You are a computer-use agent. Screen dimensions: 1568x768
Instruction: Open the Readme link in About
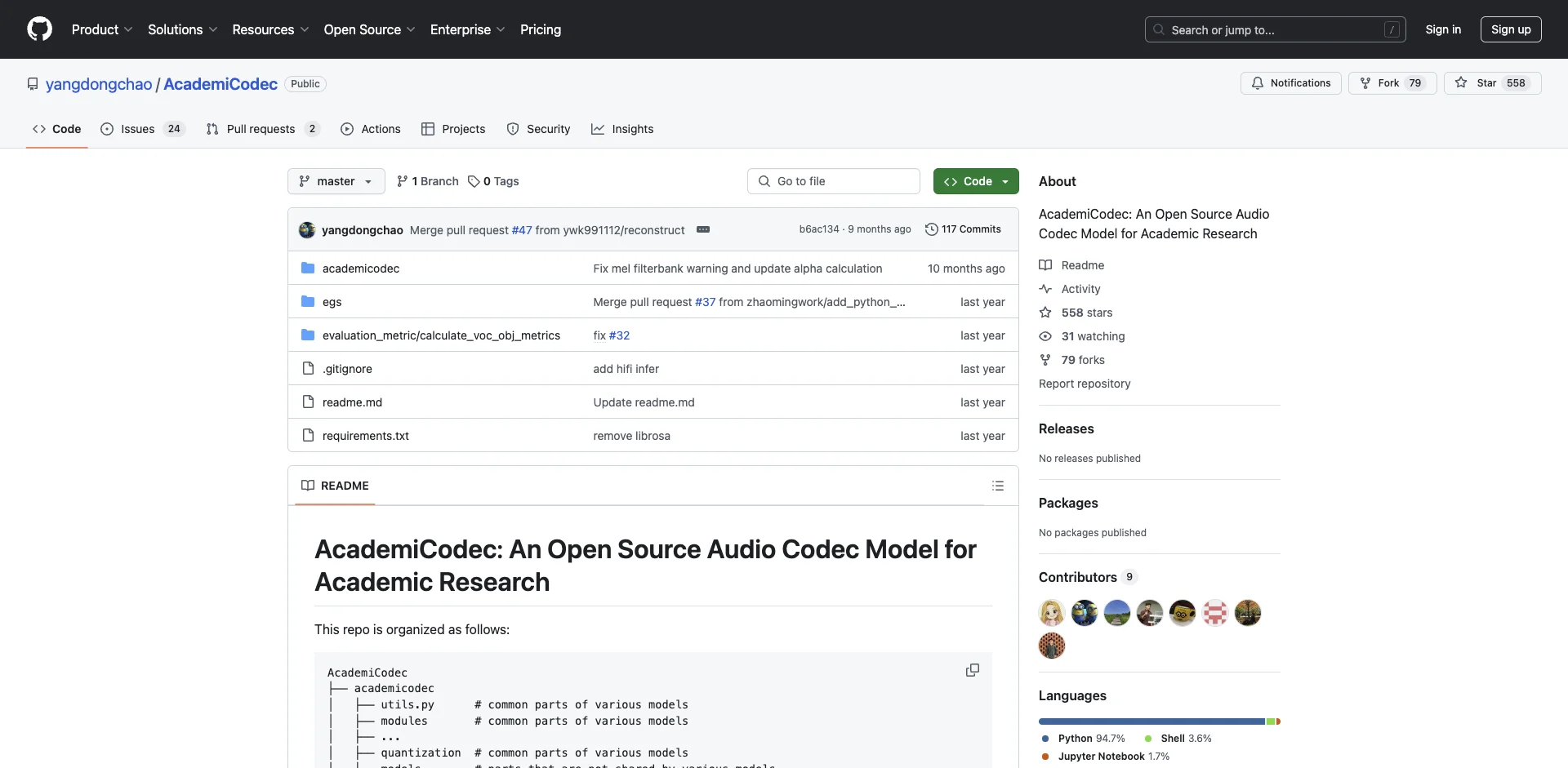point(1071,265)
